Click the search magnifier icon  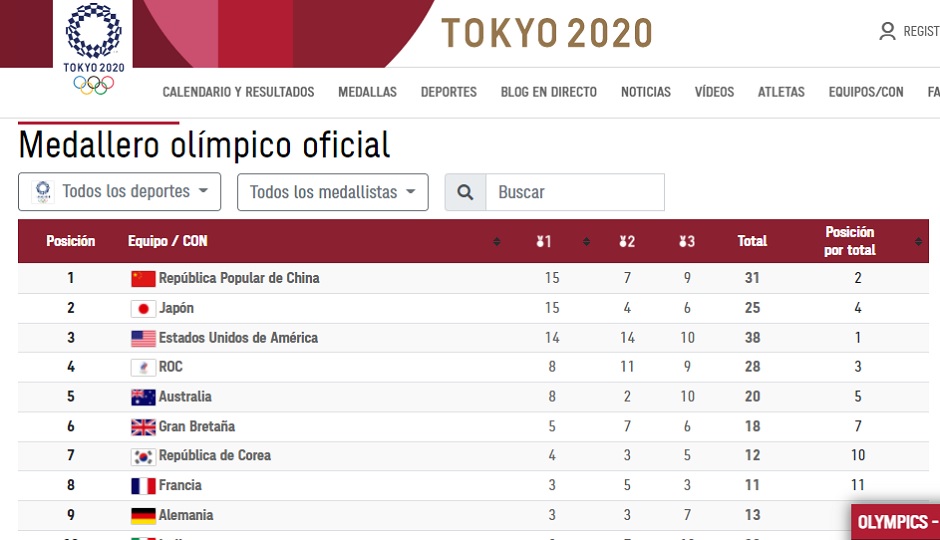465,192
